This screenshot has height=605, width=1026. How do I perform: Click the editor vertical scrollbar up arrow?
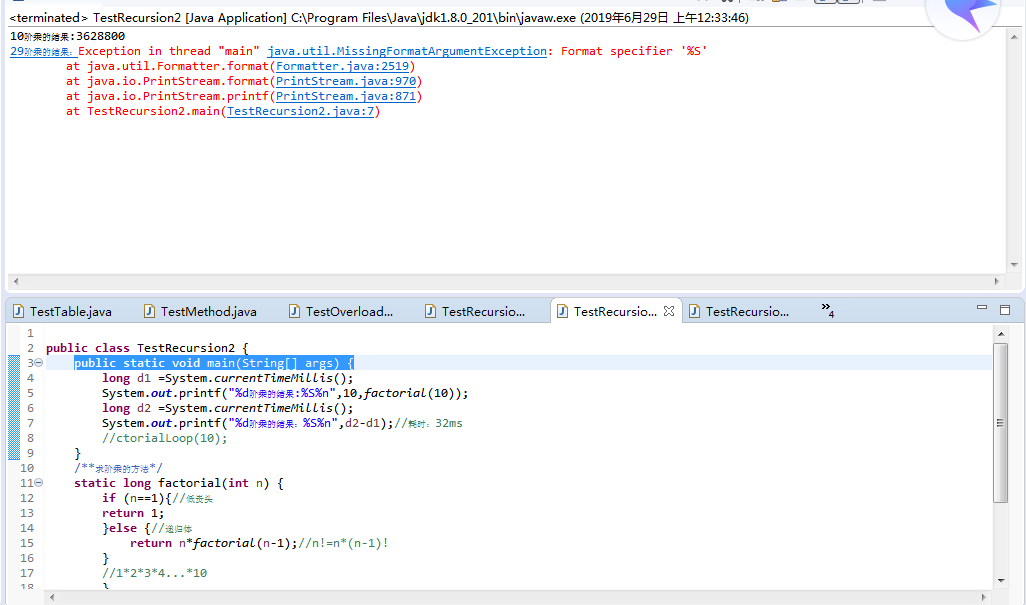pos(1000,334)
